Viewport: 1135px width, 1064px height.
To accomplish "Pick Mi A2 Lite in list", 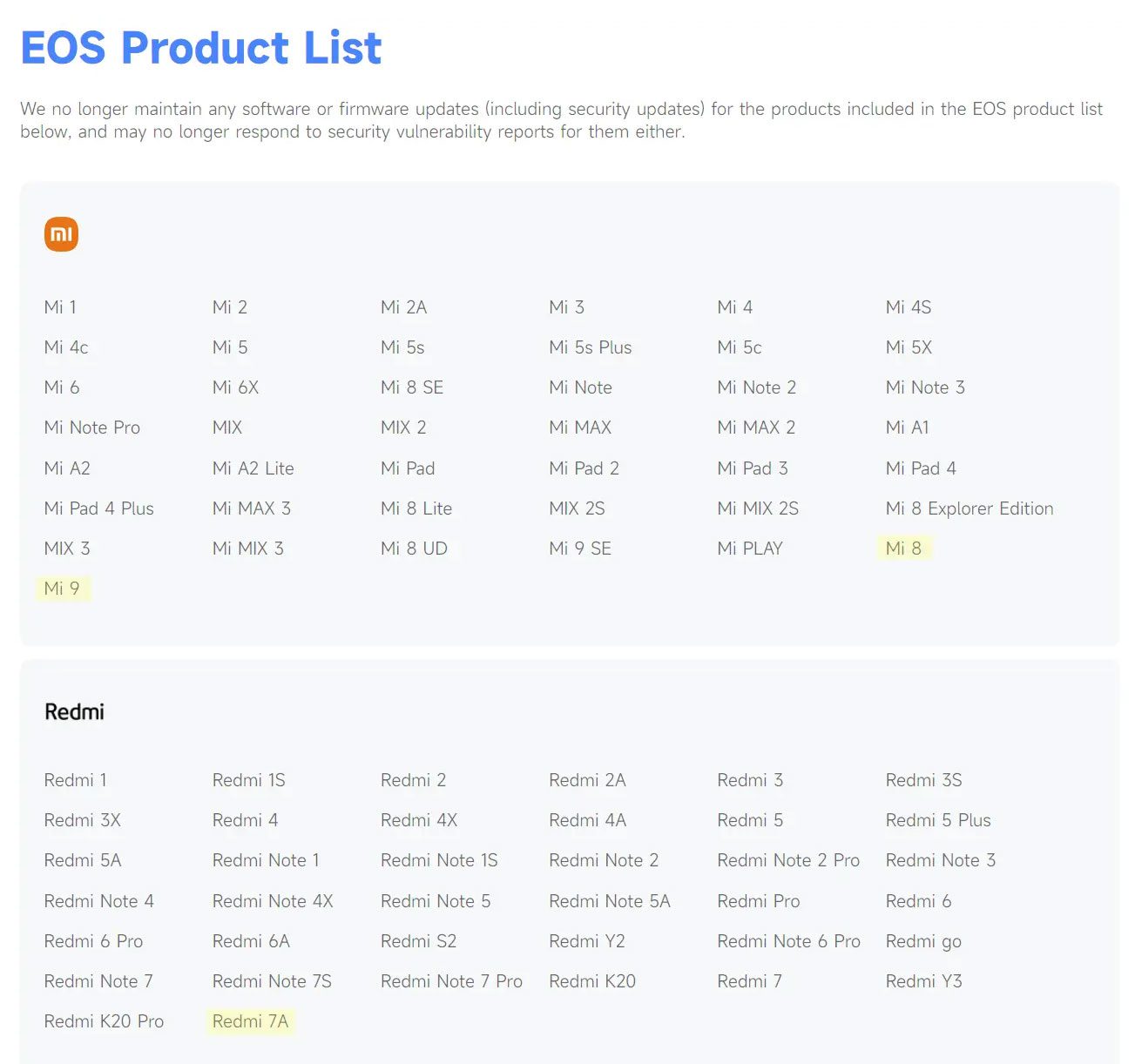I will [253, 468].
